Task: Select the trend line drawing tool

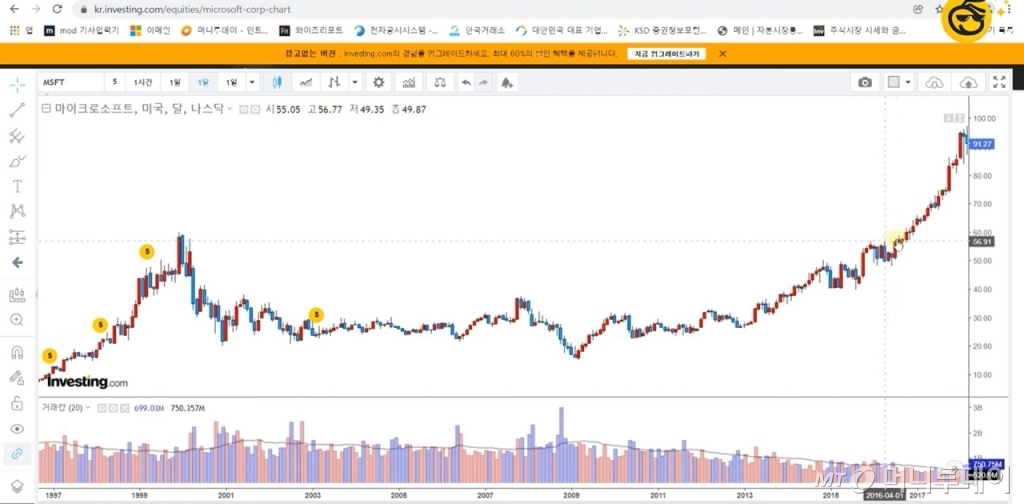Action: [17, 110]
